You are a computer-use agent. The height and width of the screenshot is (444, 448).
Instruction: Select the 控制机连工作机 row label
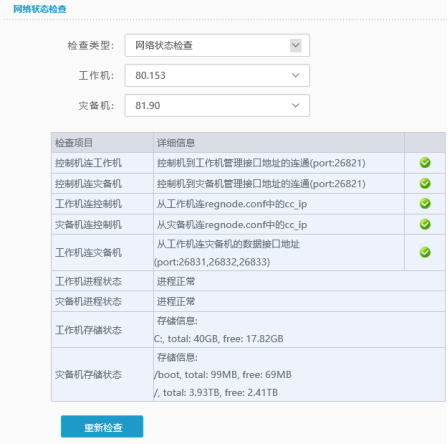[x=88, y=163]
